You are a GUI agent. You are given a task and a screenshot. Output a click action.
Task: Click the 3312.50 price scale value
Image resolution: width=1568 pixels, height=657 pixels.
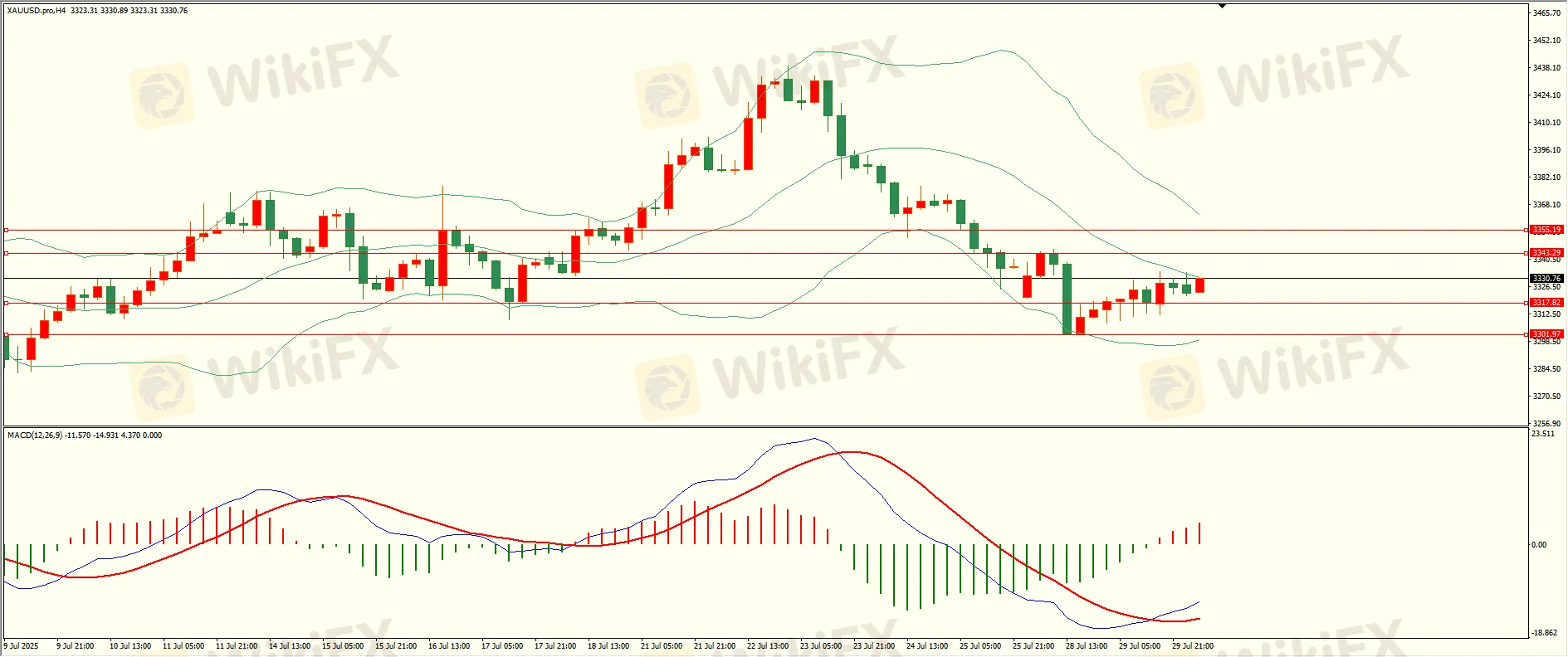tap(1546, 314)
